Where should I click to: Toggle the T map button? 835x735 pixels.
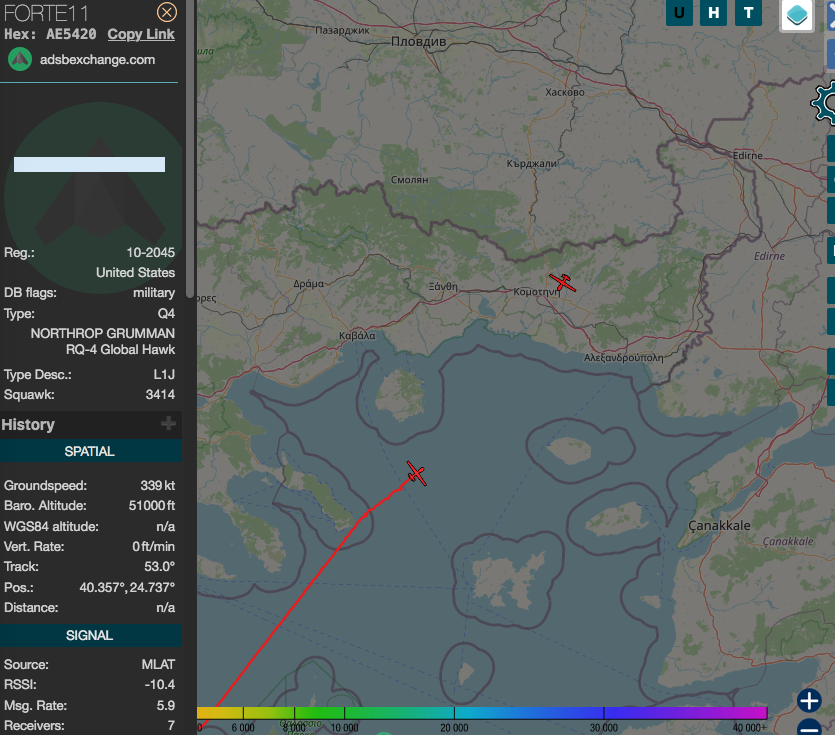[748, 12]
